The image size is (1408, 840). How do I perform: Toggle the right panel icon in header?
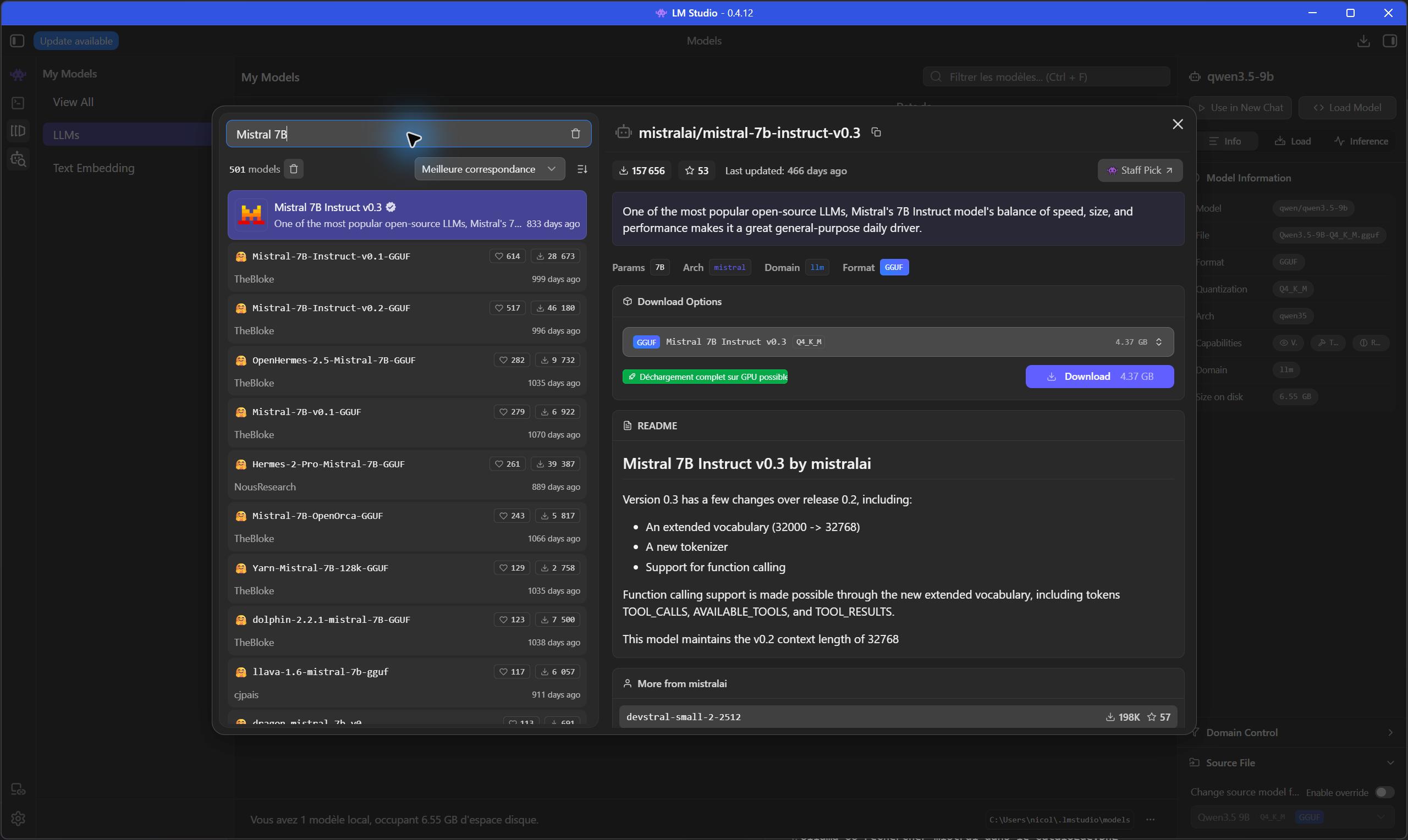[1390, 41]
